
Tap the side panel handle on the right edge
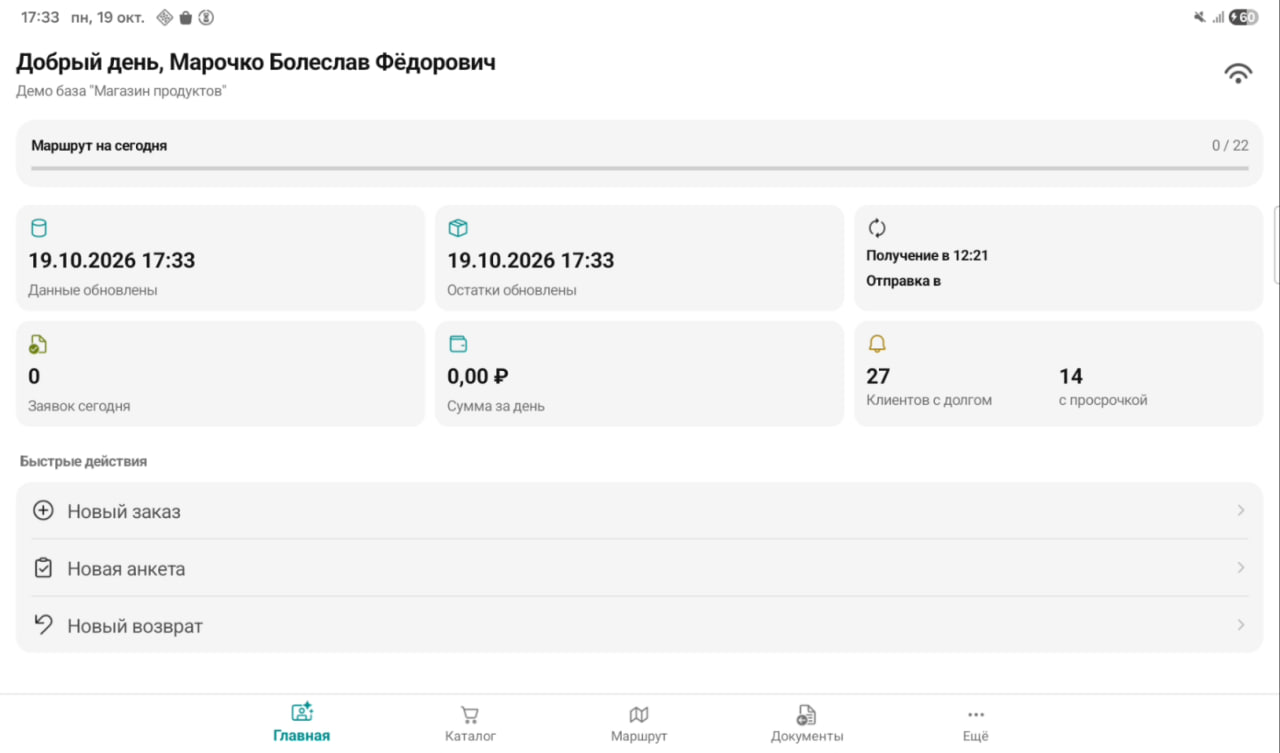[1276, 245]
